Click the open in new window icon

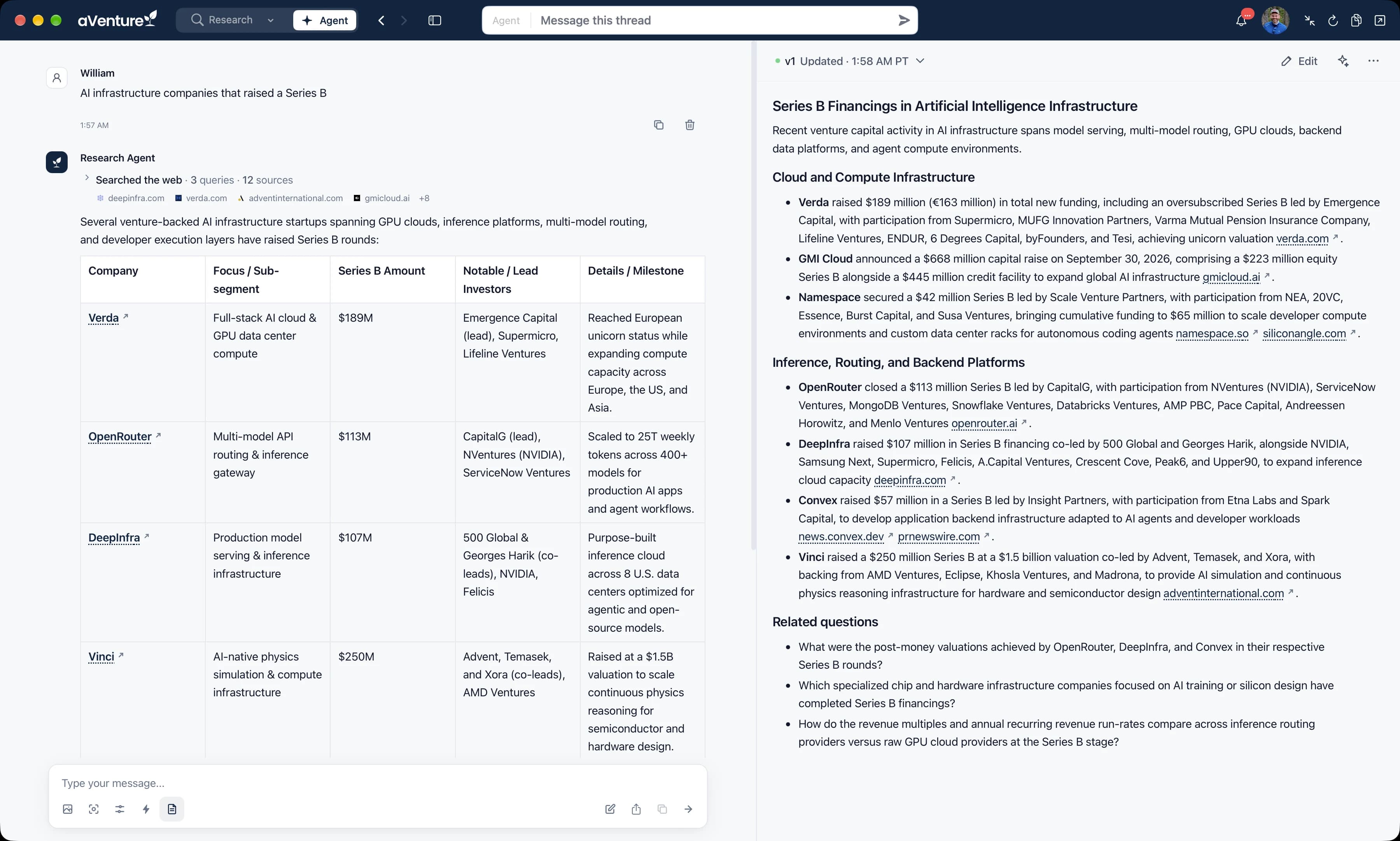pyautogui.click(x=1380, y=20)
